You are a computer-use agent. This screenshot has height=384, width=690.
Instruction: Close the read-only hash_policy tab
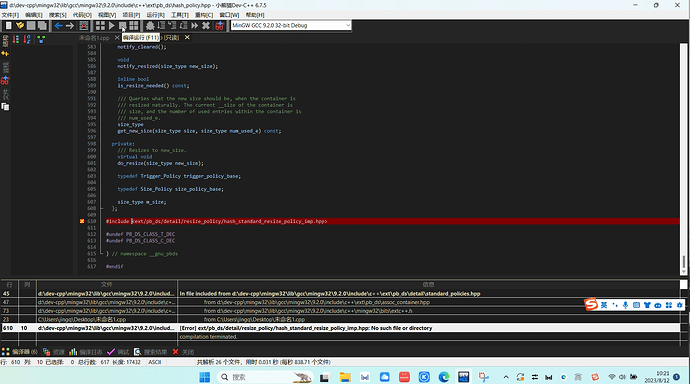187,37
